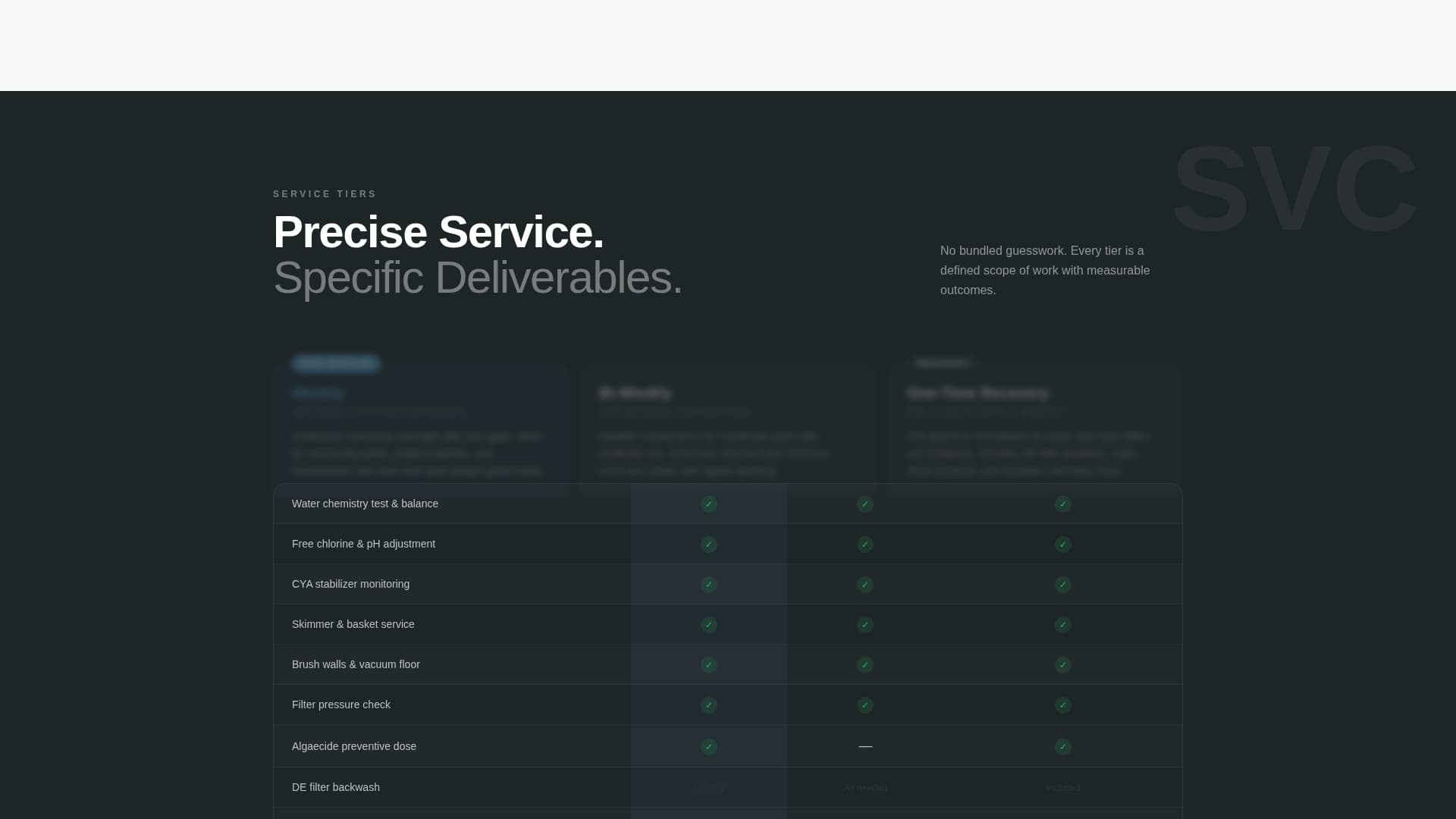This screenshot has height=819, width=1456.
Task: Select Free chlorine checkmark in One-Time Recovery column
Action: coord(1063,544)
